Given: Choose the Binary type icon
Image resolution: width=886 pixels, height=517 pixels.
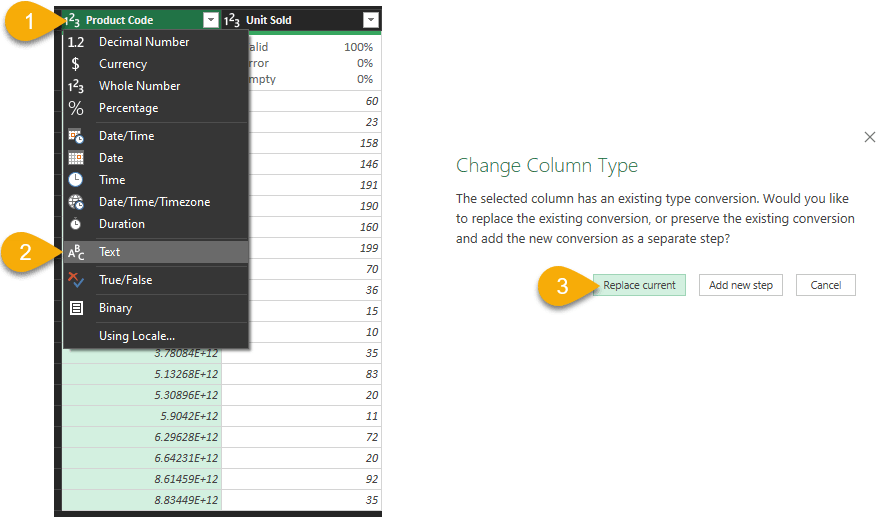Looking at the screenshot, I should point(76,308).
